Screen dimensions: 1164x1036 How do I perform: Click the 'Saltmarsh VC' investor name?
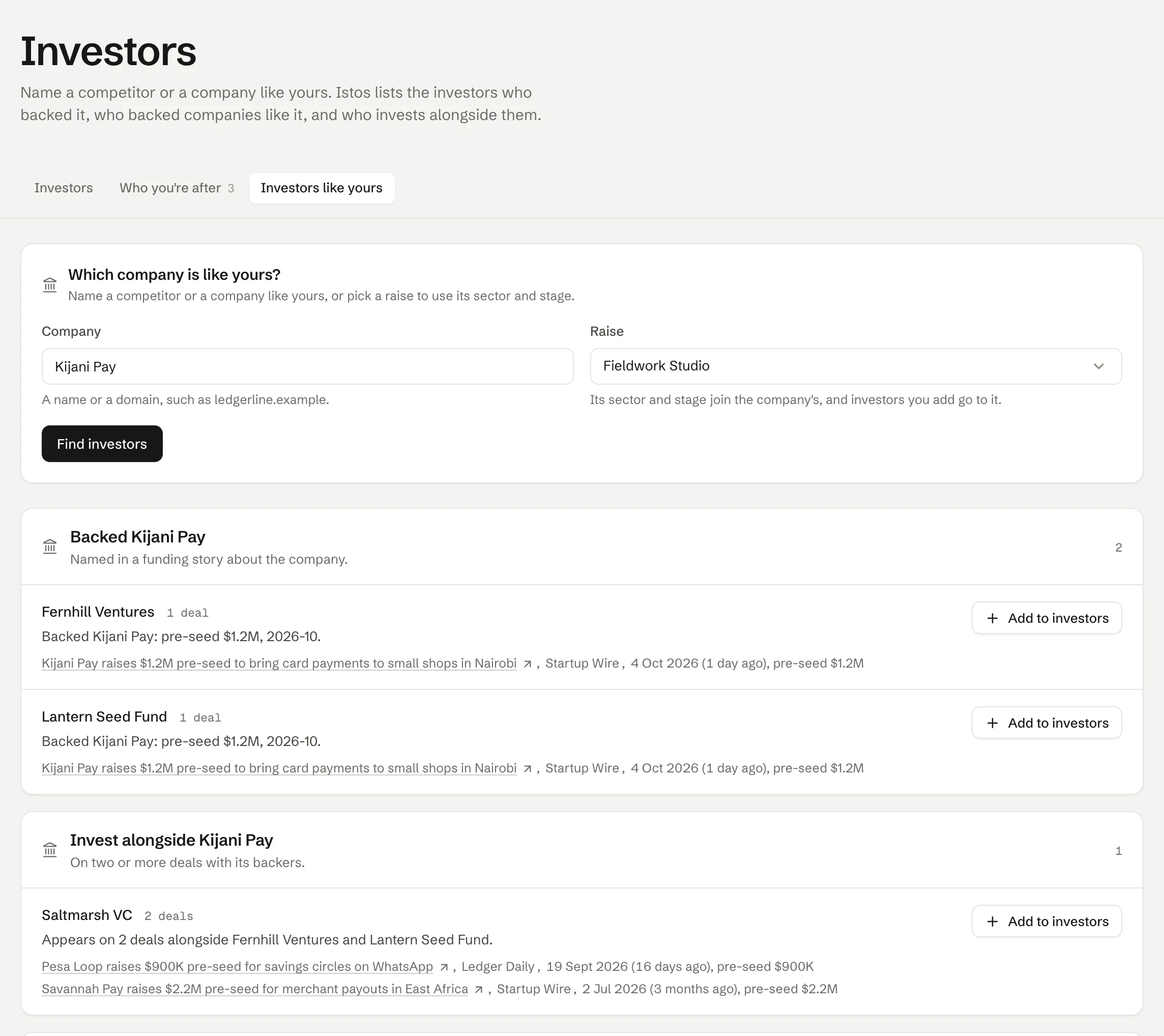[x=86, y=915]
